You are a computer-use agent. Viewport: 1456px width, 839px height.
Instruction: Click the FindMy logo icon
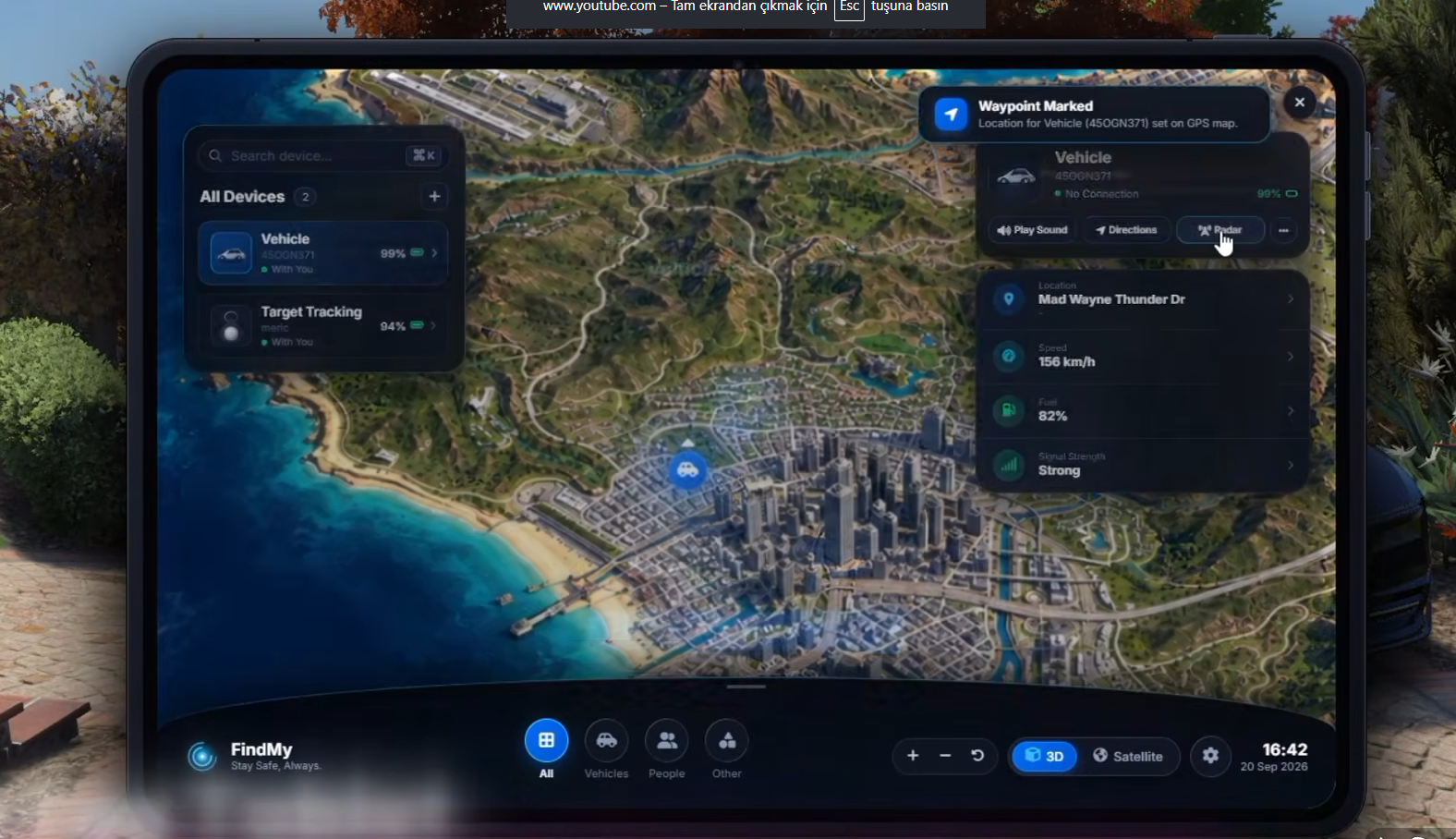(x=201, y=756)
